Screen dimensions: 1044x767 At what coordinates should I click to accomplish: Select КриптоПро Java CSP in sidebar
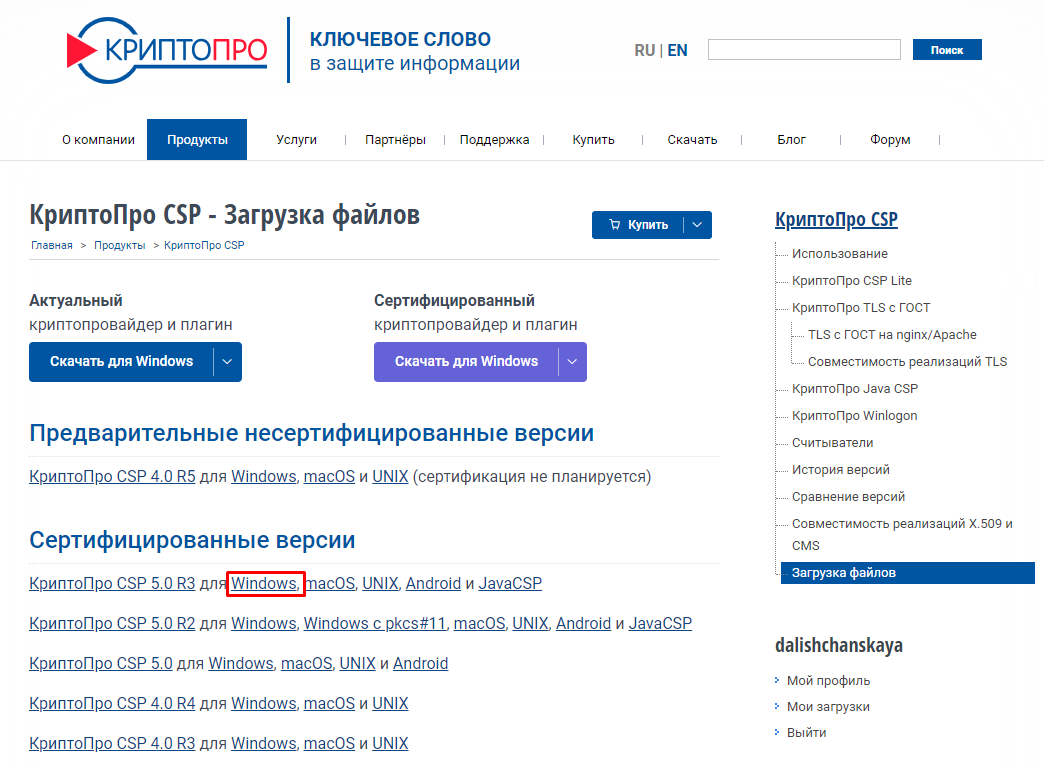[855, 388]
